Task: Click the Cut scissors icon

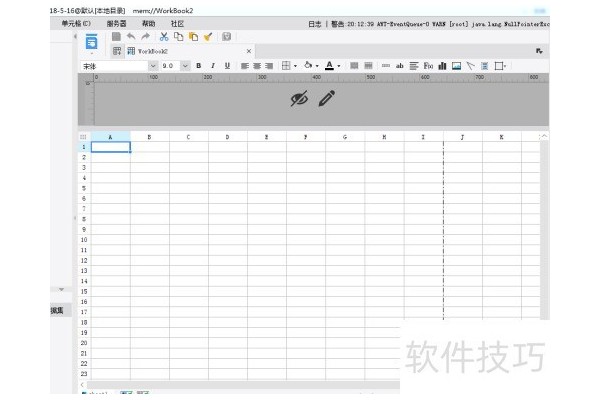Action: pyautogui.click(x=164, y=37)
